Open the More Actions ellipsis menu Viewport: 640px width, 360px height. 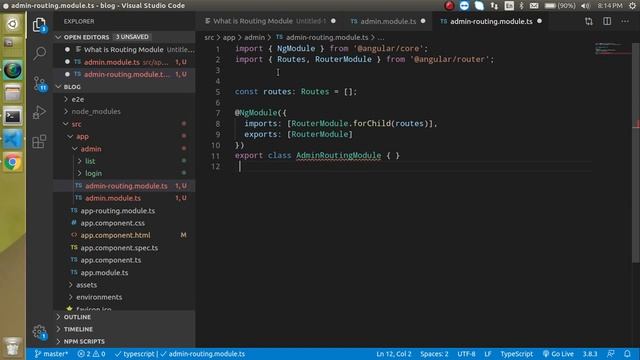pos(625,21)
